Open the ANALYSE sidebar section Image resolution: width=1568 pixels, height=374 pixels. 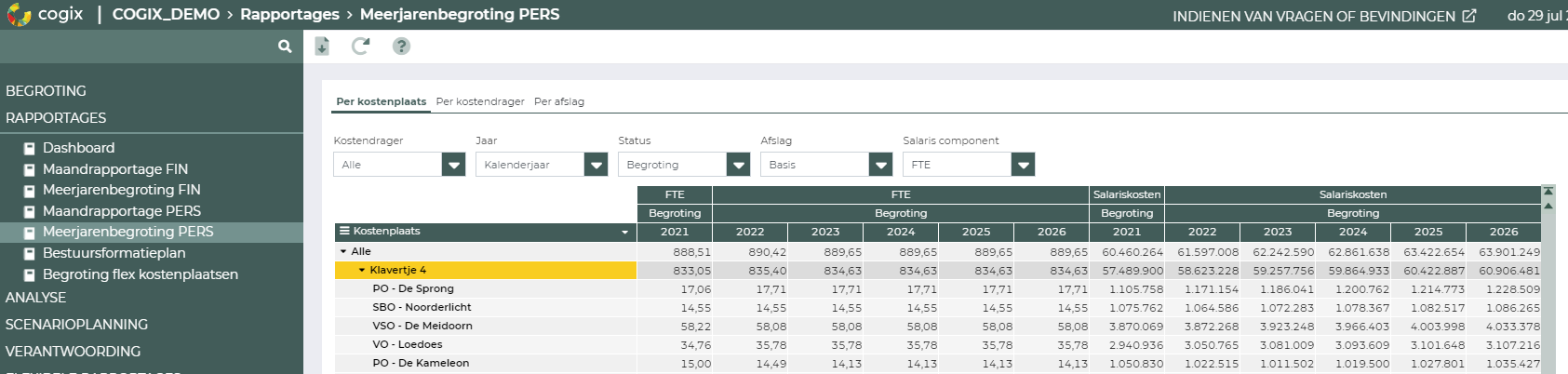[35, 298]
